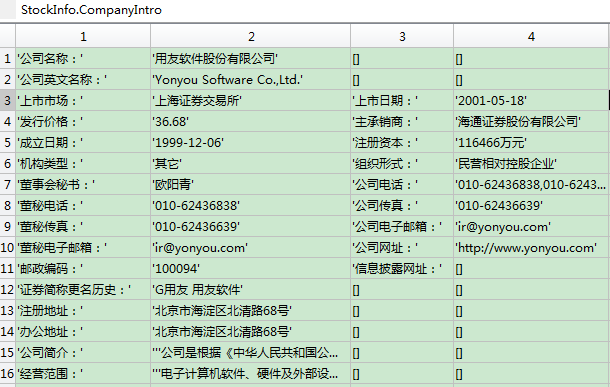The width and height of the screenshot is (610, 387).
Task: Click the '其它' cell
Action: pyautogui.click(x=251, y=164)
